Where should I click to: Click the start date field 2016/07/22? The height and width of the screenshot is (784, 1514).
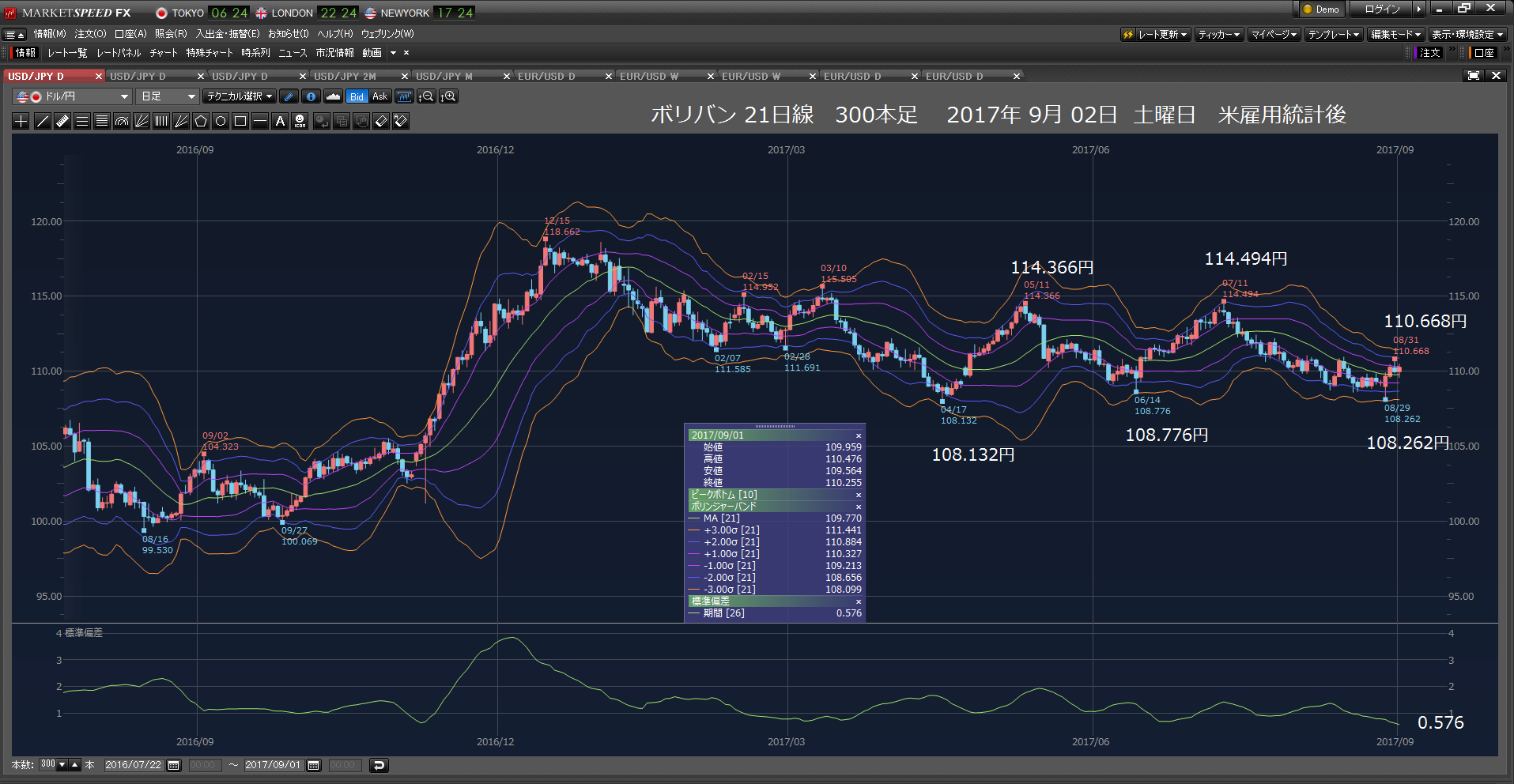[x=133, y=765]
